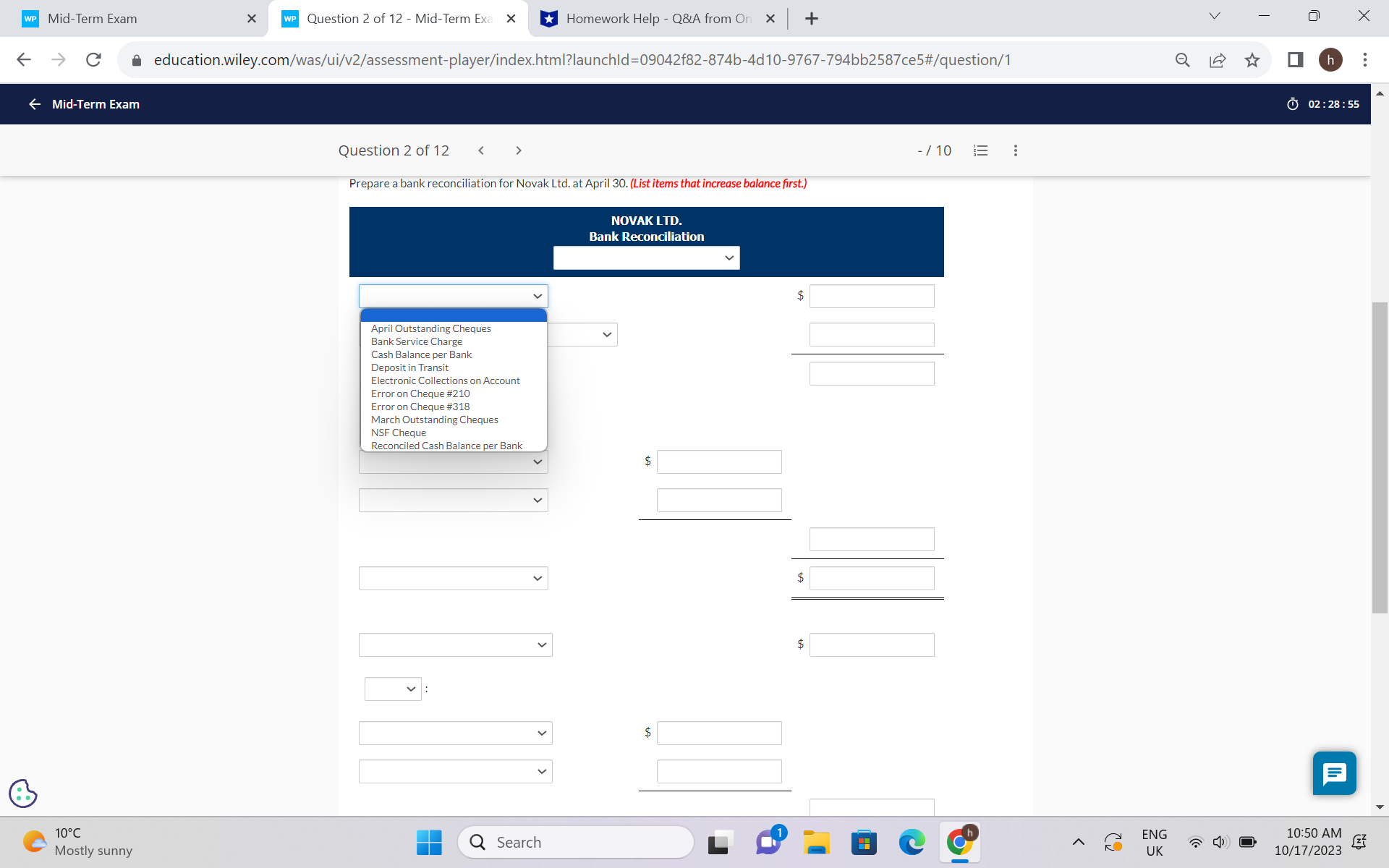Open the three-dot options menu for the question
Screen dimensions: 1389x868
pyautogui.click(x=1015, y=150)
